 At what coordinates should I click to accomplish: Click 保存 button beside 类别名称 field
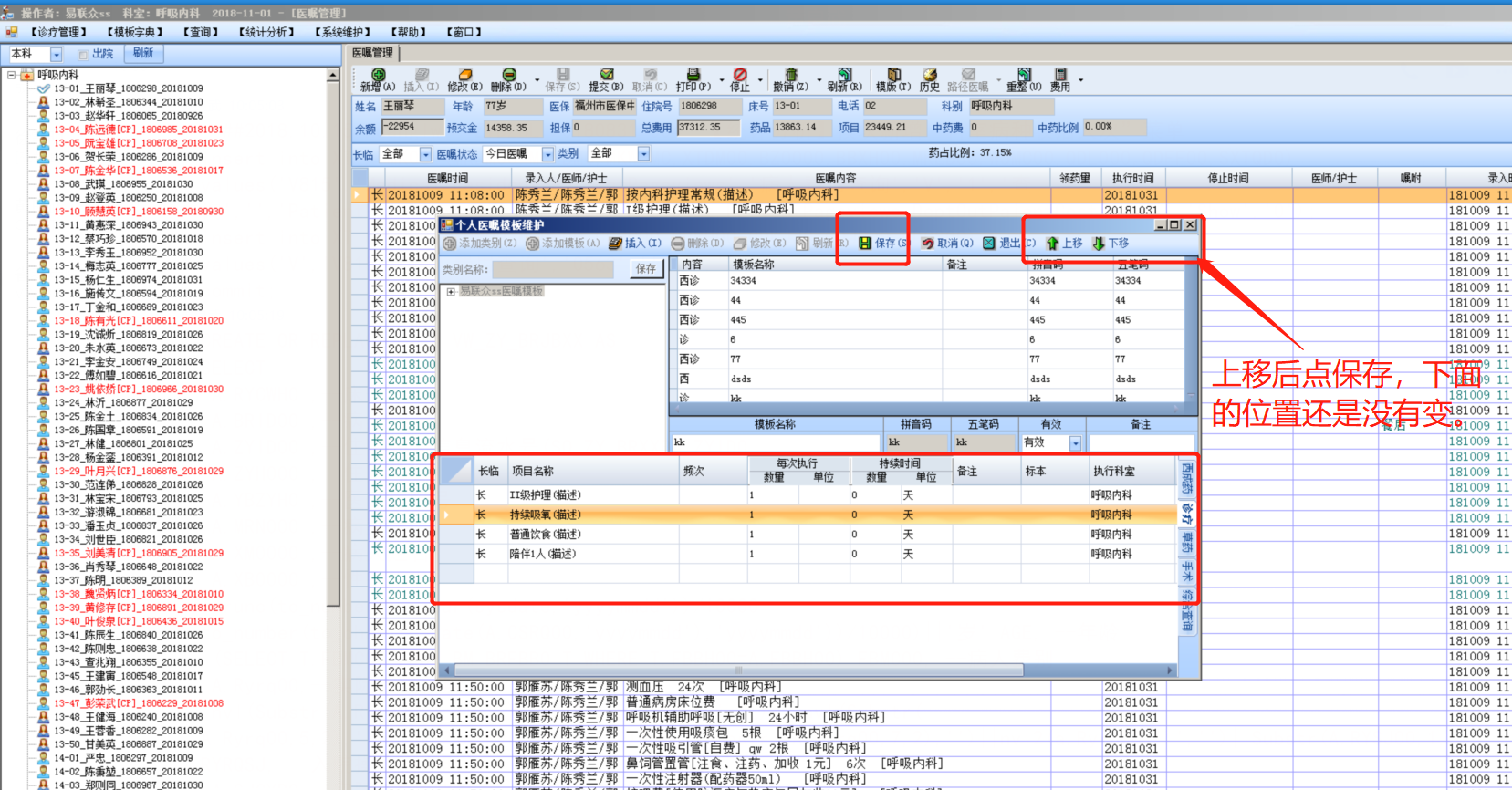coord(646,269)
